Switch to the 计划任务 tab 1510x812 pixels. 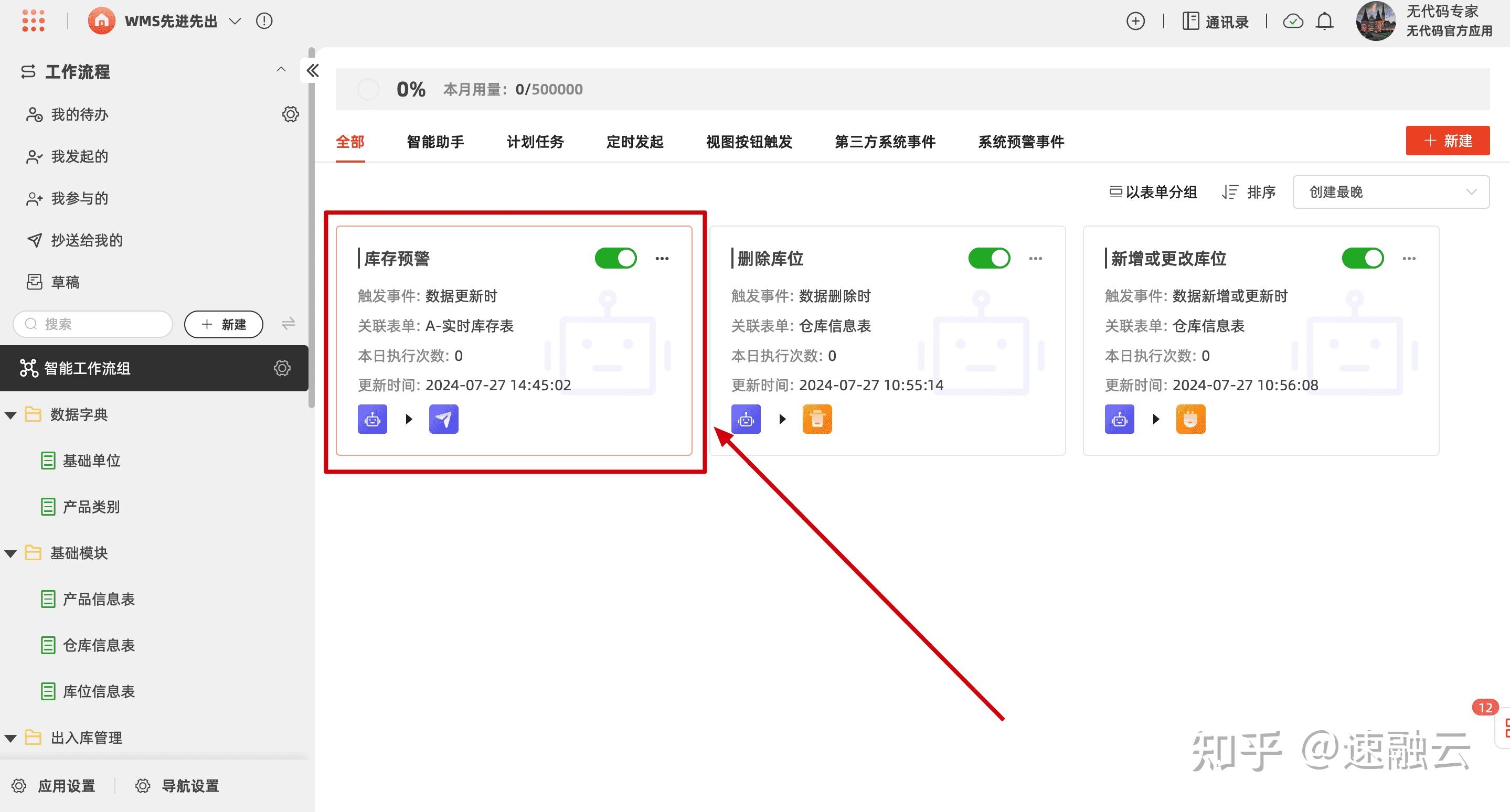click(535, 142)
